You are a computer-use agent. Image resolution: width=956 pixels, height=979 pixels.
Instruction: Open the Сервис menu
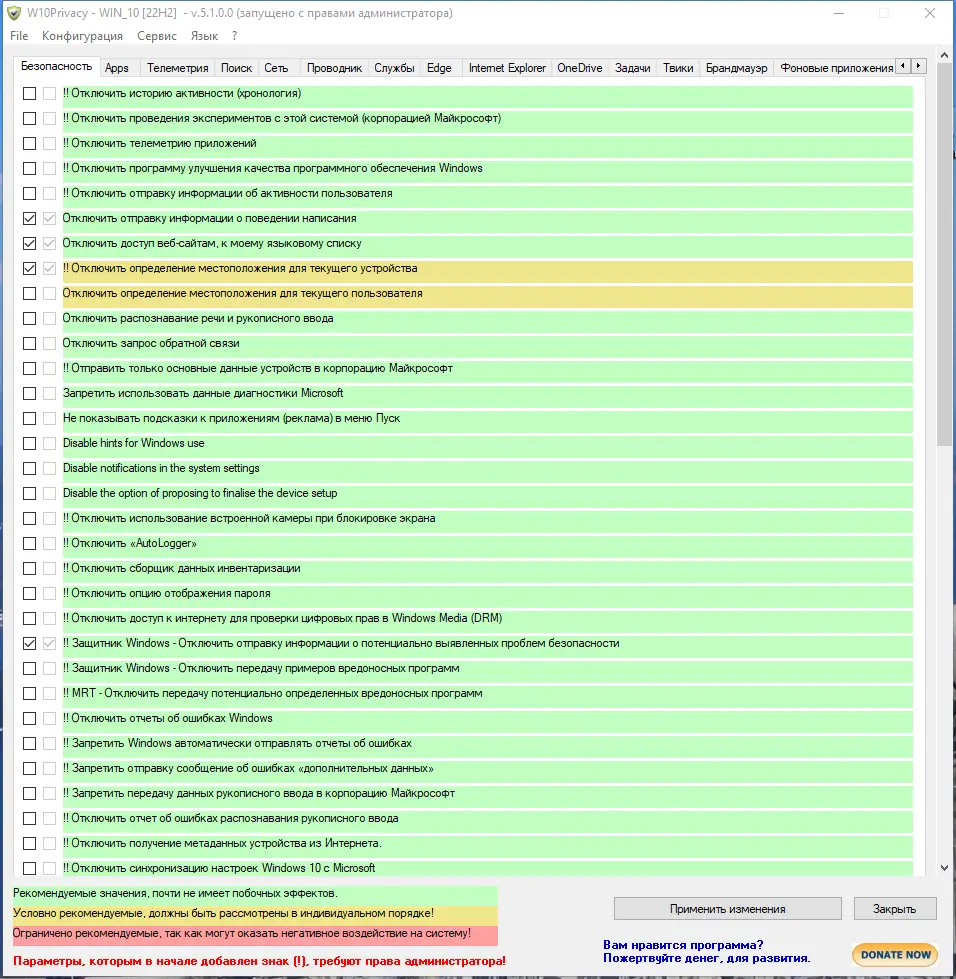point(157,36)
